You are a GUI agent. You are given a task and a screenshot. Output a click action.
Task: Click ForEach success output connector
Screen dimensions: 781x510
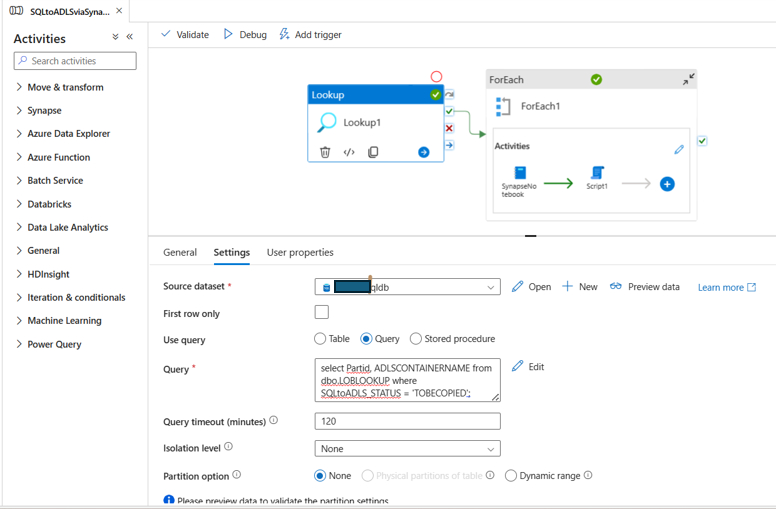click(x=702, y=141)
